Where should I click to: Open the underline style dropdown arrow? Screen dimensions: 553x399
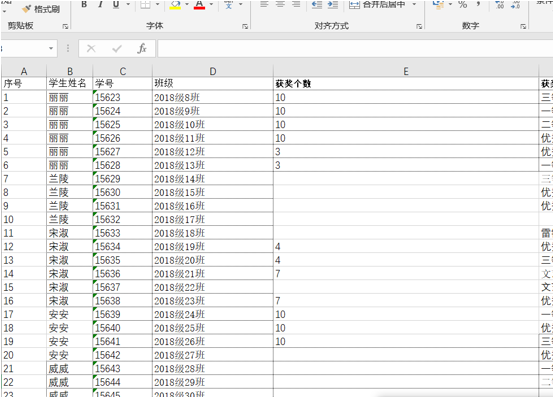(x=128, y=4)
